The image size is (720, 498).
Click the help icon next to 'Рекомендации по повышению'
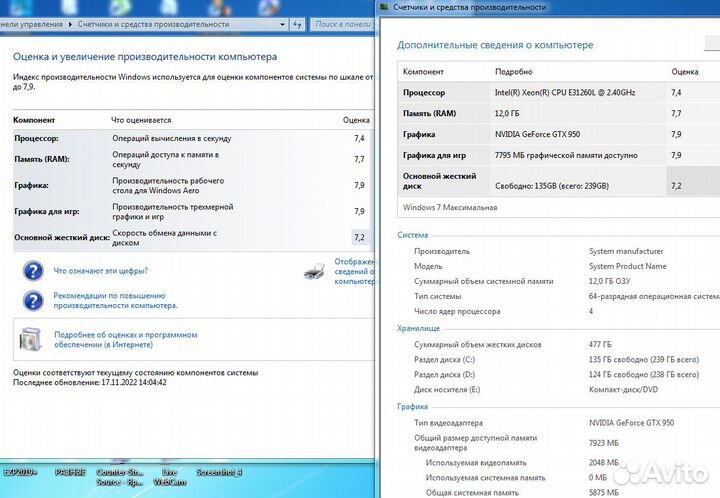click(34, 300)
